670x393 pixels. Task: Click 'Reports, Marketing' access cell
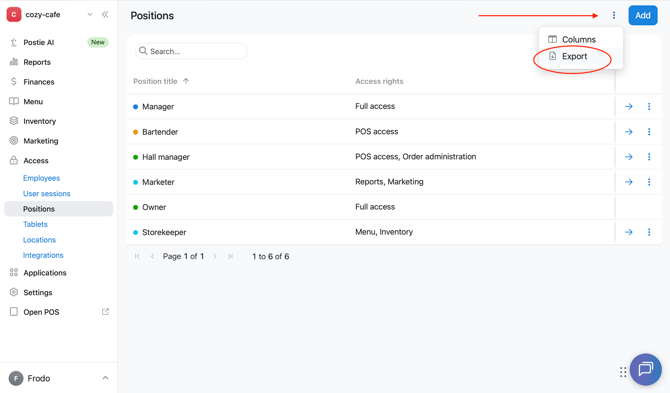click(x=389, y=182)
